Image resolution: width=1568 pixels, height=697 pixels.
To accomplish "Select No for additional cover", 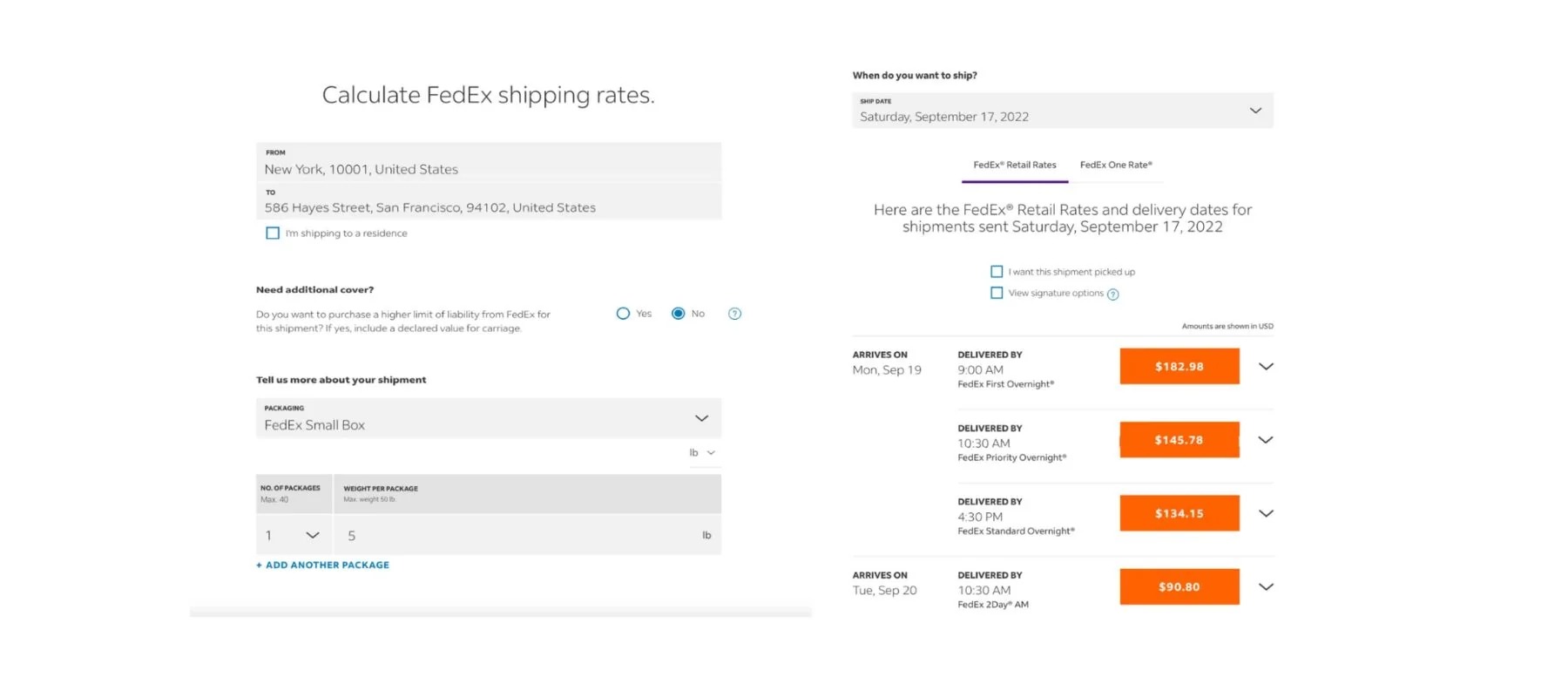I will point(678,314).
